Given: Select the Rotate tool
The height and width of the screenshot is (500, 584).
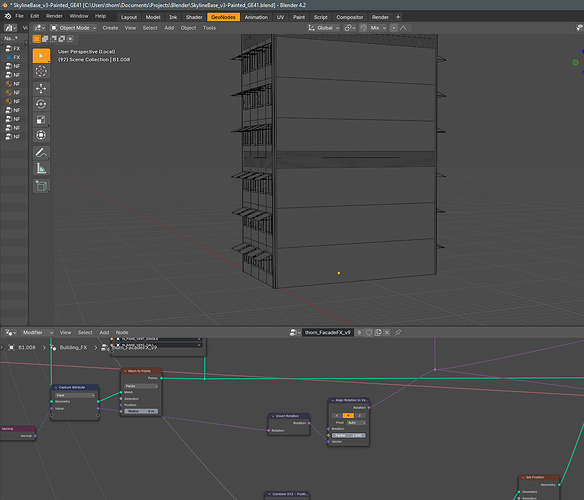Looking at the screenshot, I should coord(41,104).
